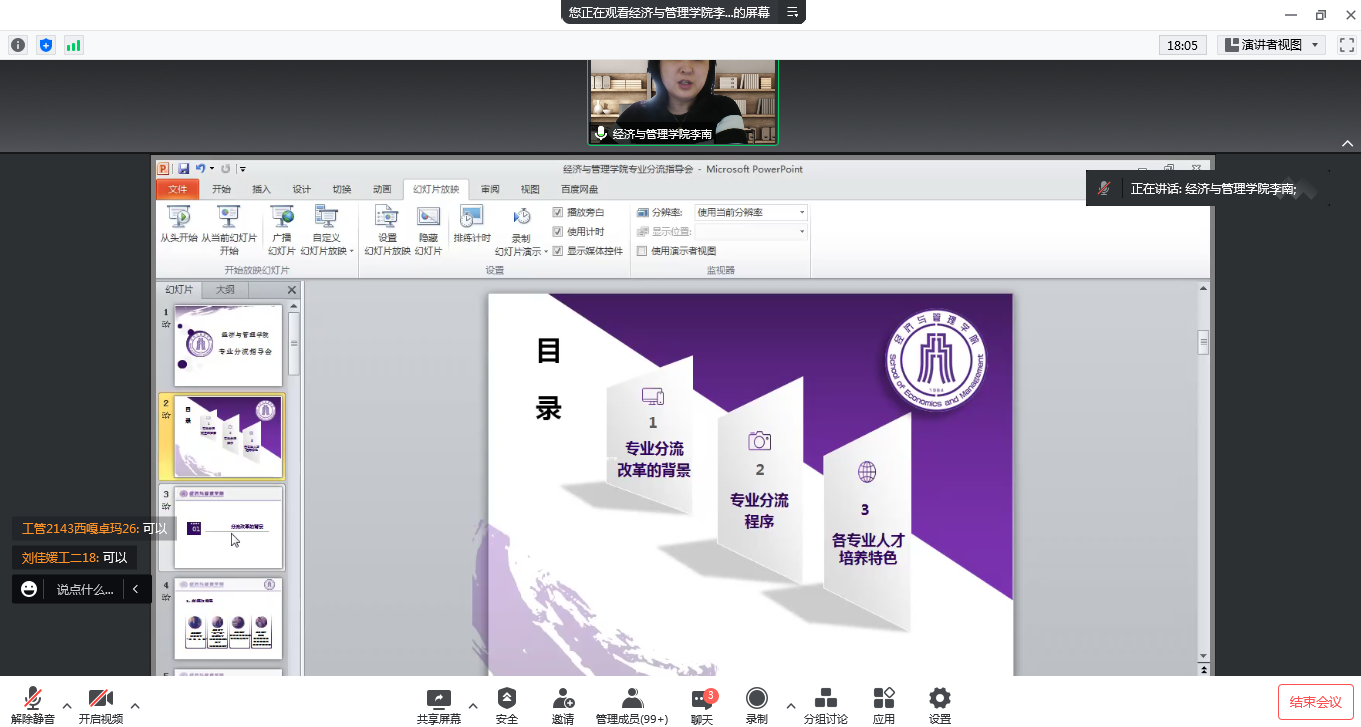Expand the 演讲者视图 view dropdown
Image resolution: width=1361 pixels, height=727 pixels.
1271,45
